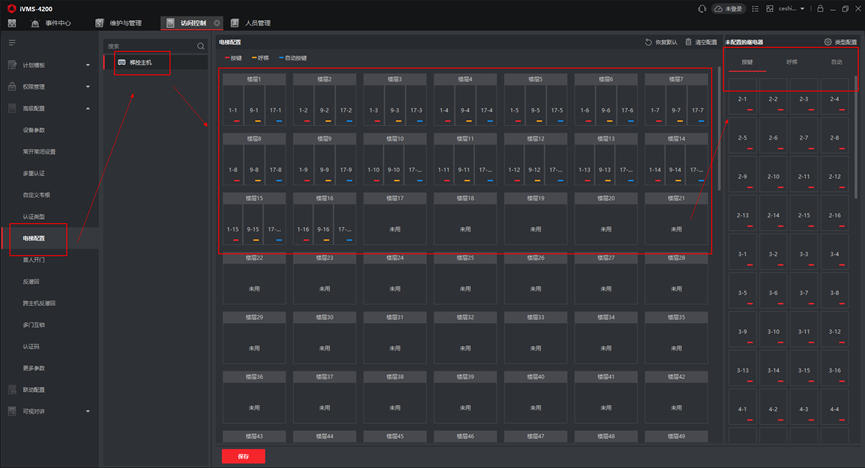Click the unused floor 22 card

[254, 278]
